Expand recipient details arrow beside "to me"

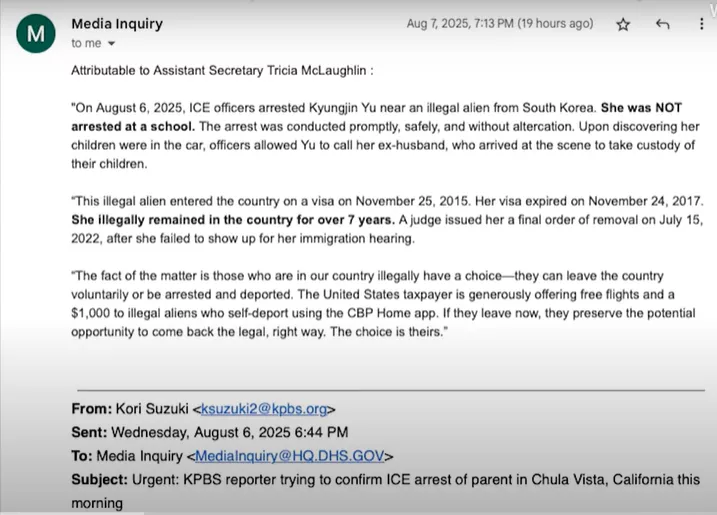[111, 43]
